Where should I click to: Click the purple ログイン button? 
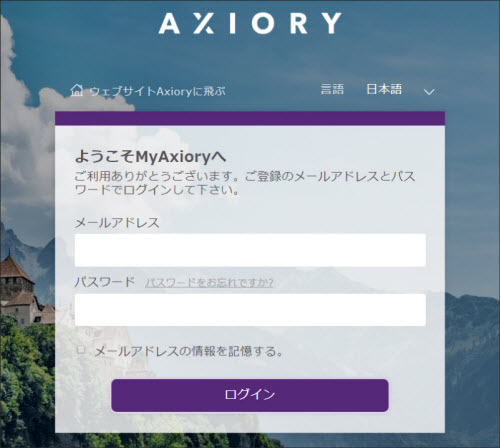250,395
